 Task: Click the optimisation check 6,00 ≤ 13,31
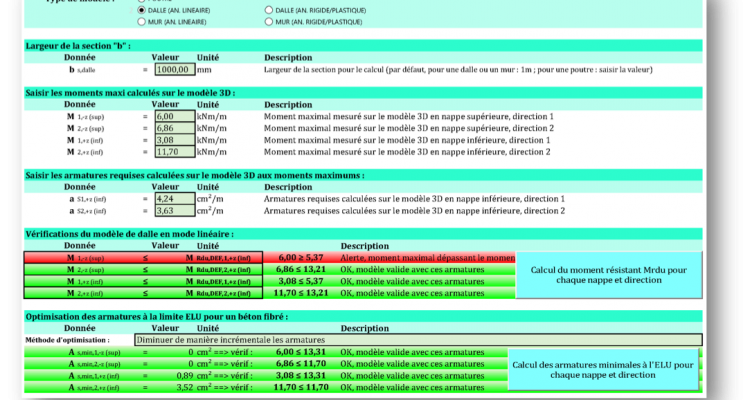(x=300, y=352)
